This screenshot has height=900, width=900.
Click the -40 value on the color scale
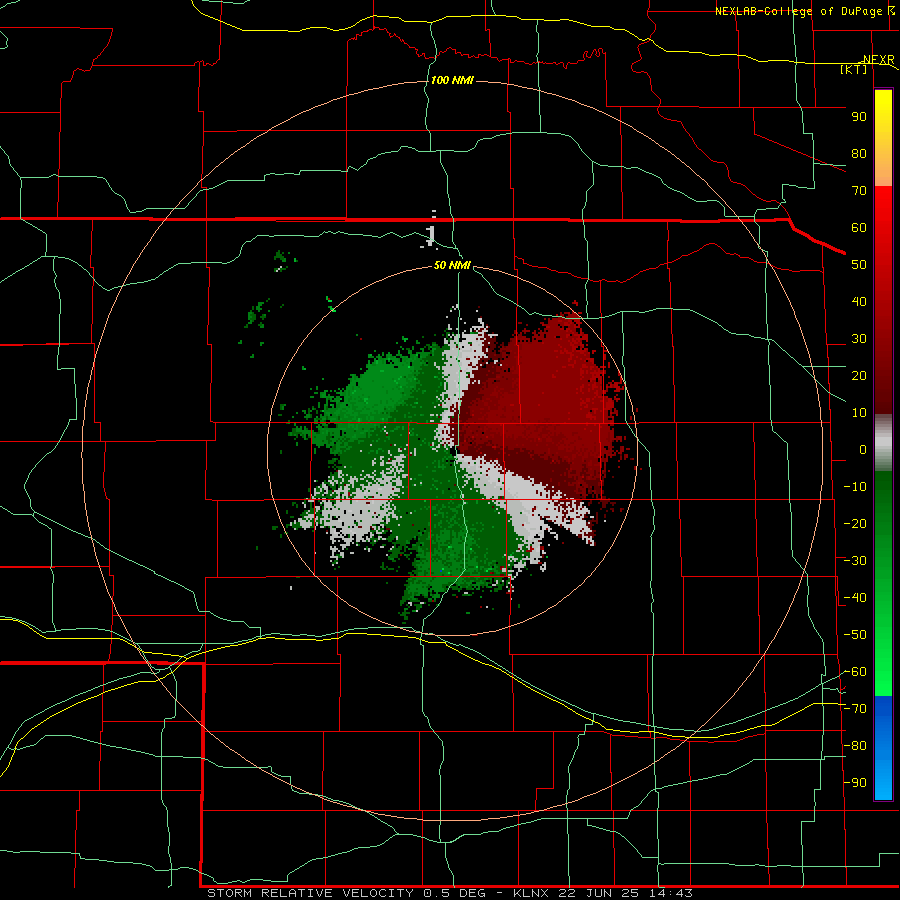(x=855, y=598)
